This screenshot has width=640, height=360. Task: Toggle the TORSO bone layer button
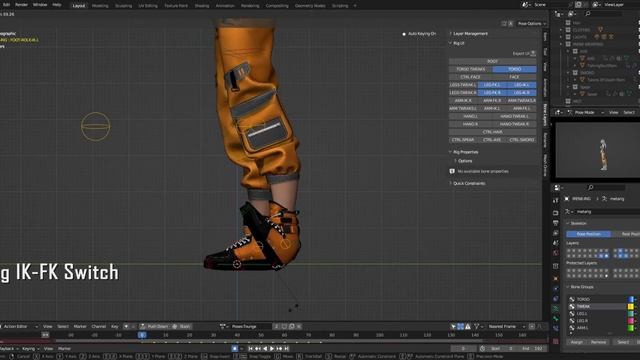coord(514,69)
